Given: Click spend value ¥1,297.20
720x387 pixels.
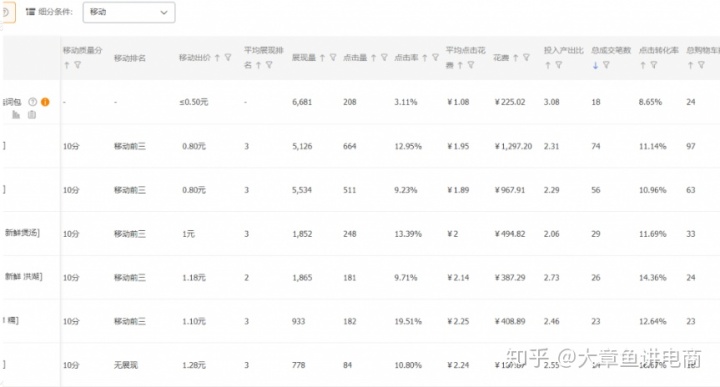Looking at the screenshot, I should point(513,146).
